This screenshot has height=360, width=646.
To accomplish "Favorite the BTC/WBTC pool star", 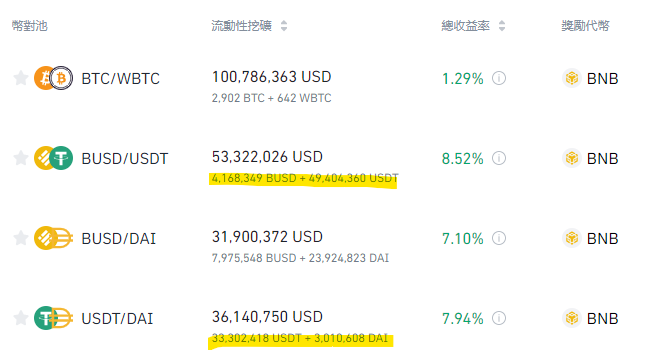I will pyautogui.click(x=21, y=78).
